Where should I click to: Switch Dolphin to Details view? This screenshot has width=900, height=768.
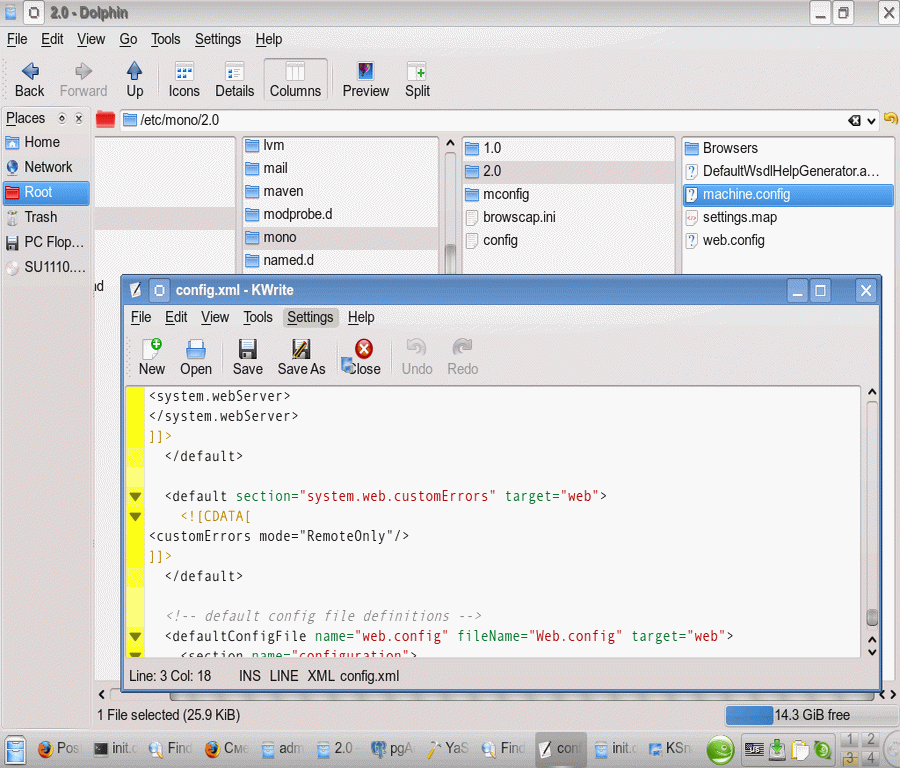234,80
